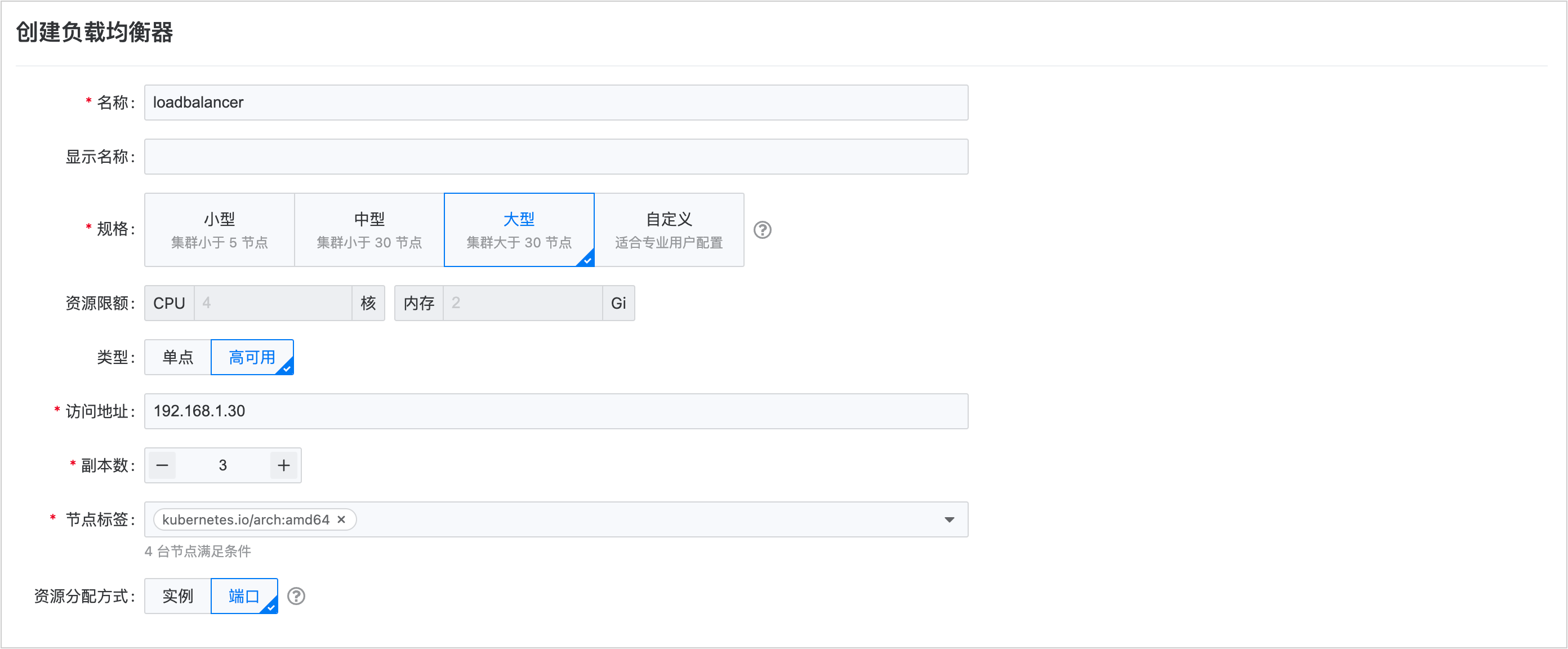Click the replica count number 3
This screenshot has width=1568, height=649.
point(223,466)
